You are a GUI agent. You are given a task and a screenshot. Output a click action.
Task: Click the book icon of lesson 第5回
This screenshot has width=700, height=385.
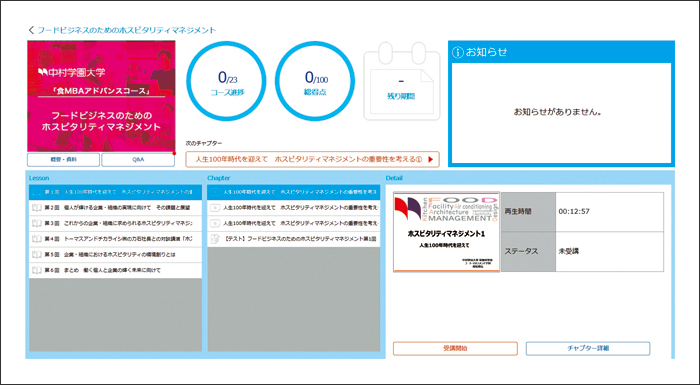coord(37,255)
